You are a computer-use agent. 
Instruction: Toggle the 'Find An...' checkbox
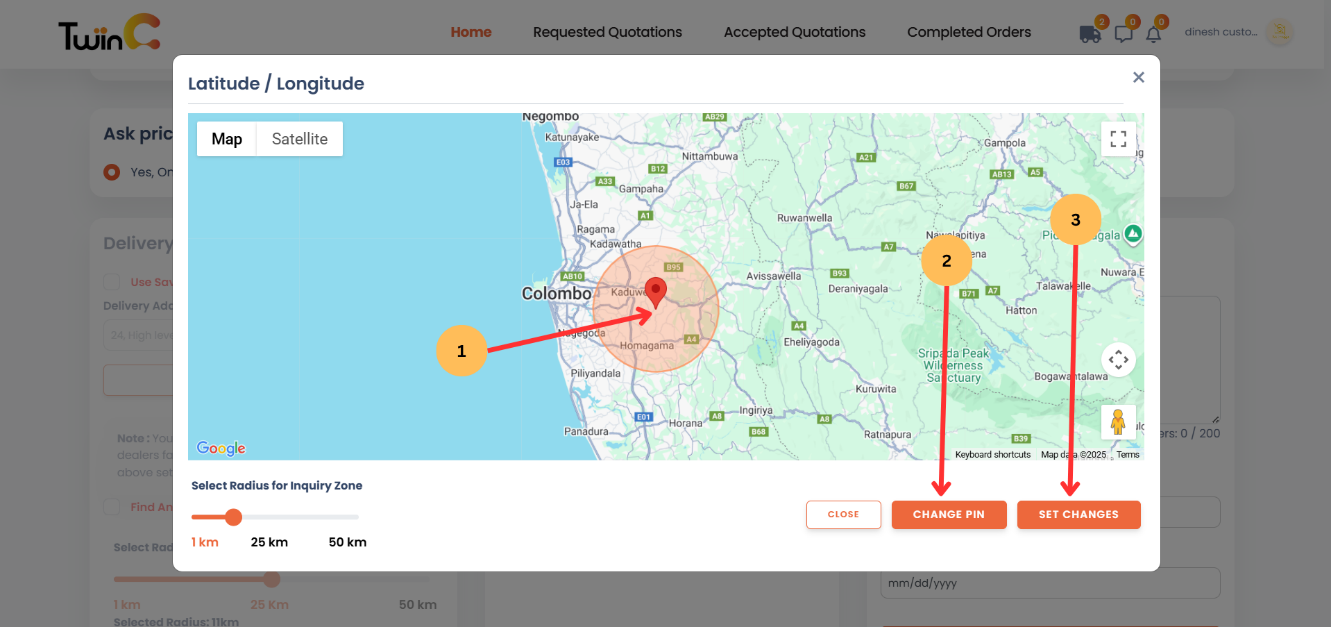pos(111,507)
